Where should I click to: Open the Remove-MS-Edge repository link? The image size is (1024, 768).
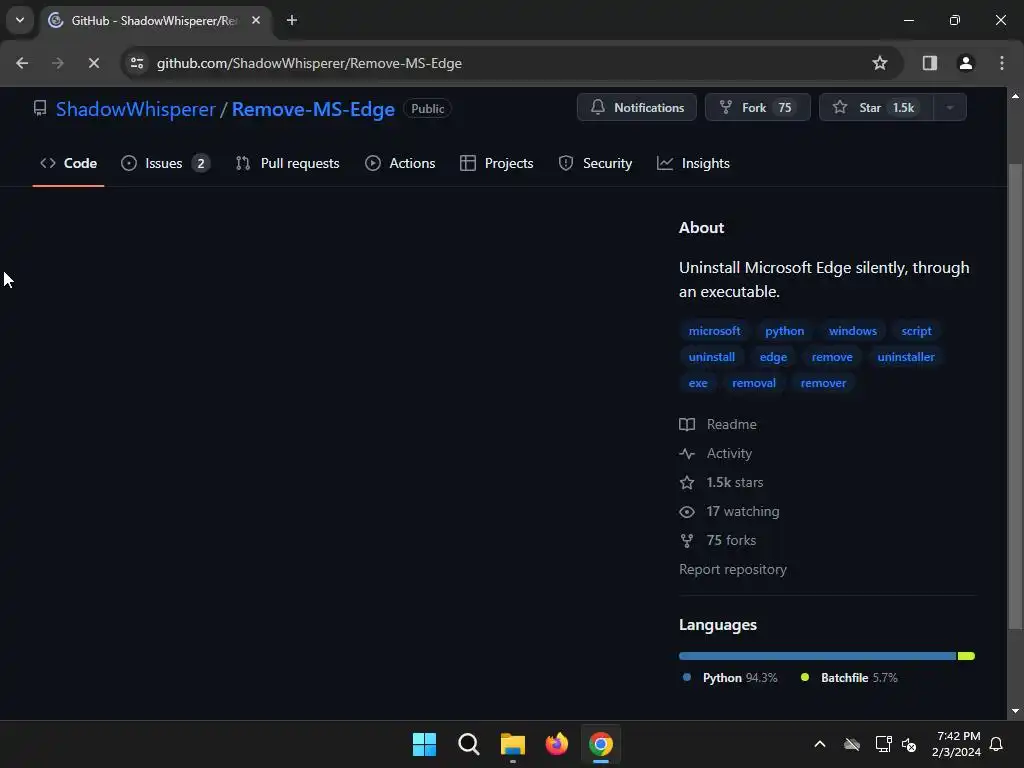point(313,109)
